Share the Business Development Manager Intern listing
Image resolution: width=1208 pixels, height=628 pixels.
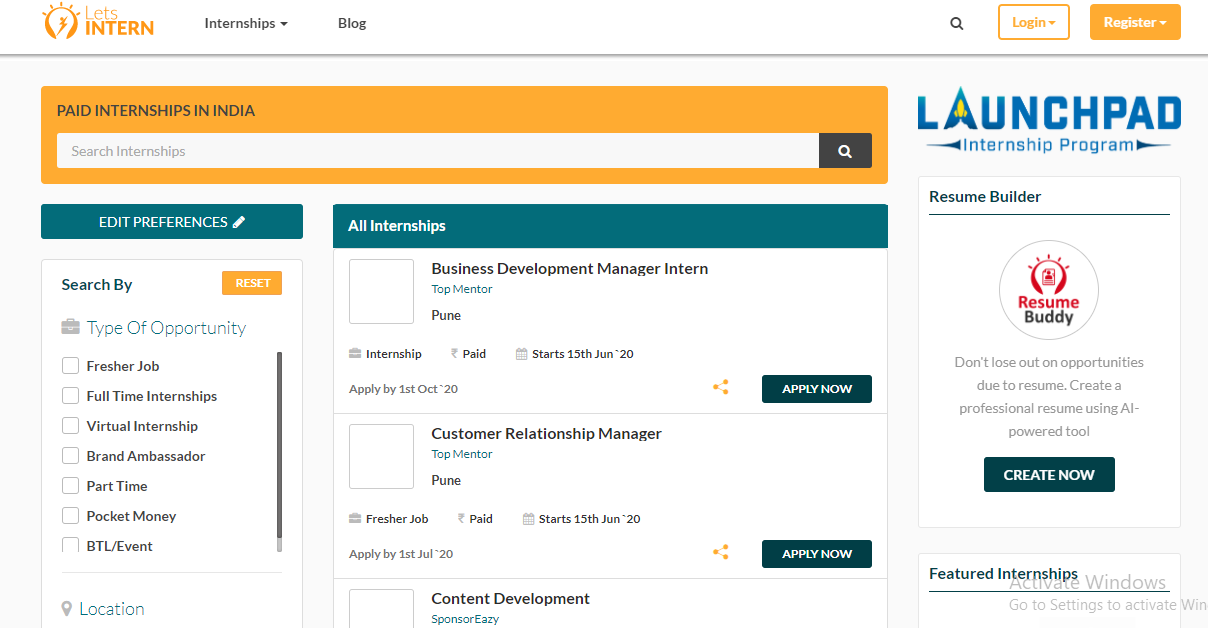pos(720,388)
